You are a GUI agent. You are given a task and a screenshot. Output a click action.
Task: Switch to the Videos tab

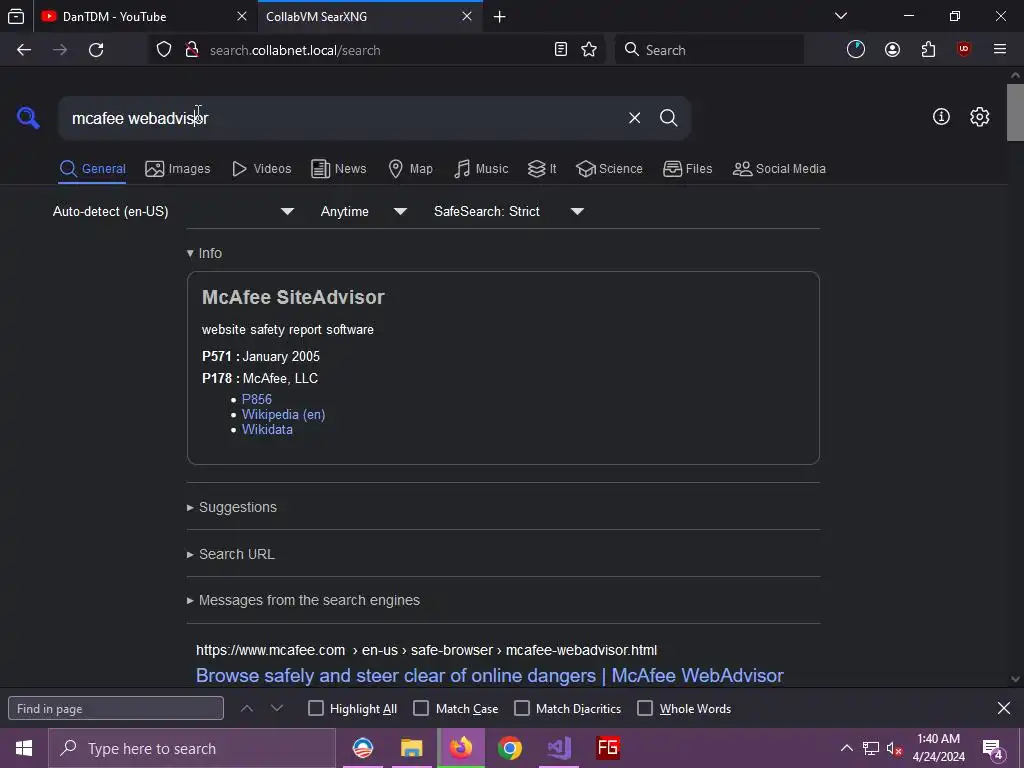tap(262, 169)
